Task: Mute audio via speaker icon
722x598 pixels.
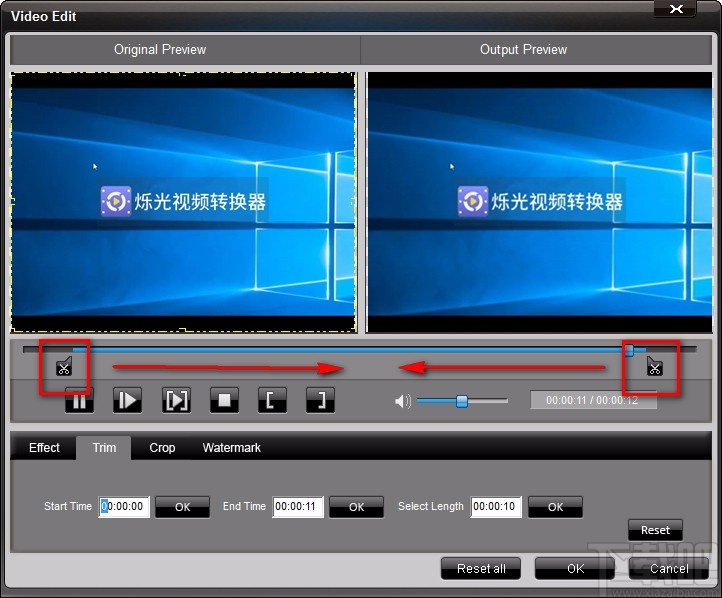Action: tap(402, 401)
